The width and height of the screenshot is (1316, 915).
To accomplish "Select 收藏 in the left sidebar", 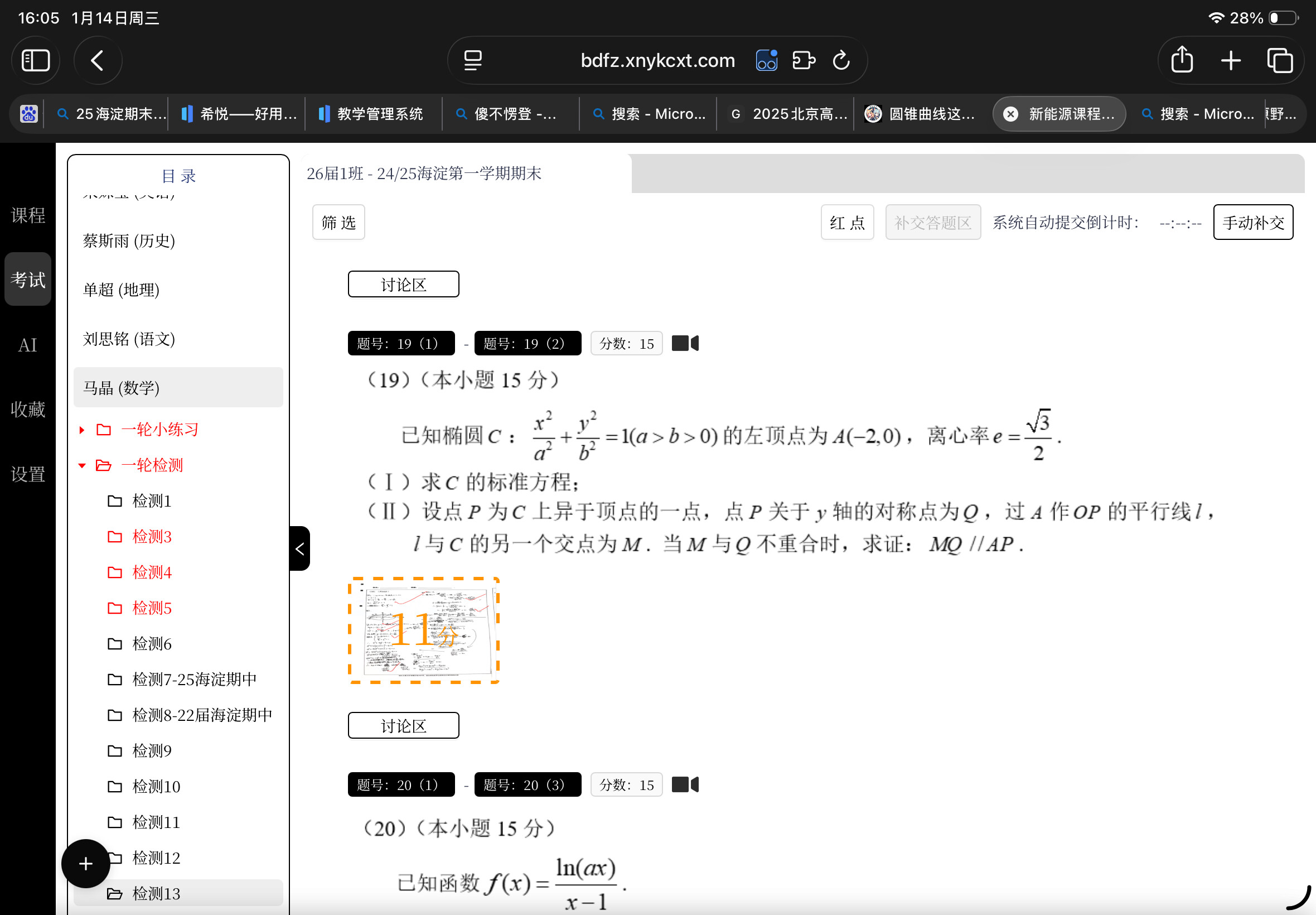I will pos(27,410).
